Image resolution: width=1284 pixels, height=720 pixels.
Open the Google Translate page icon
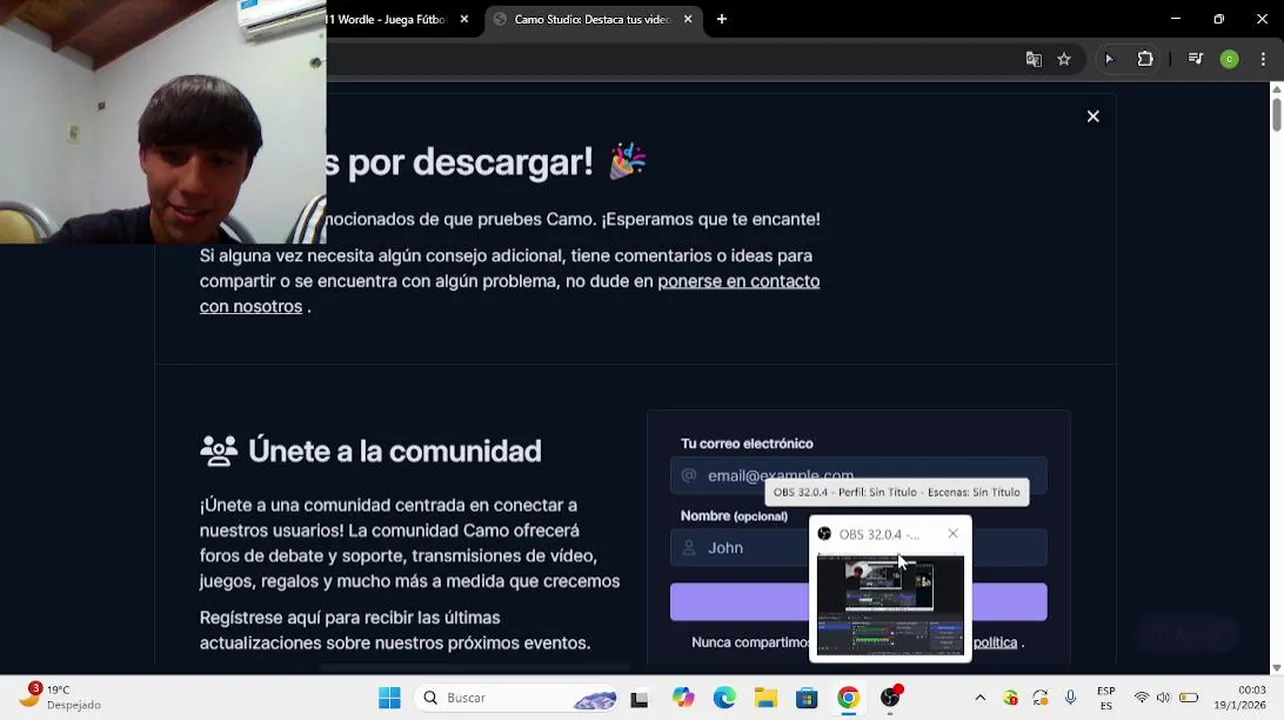[1033, 59]
